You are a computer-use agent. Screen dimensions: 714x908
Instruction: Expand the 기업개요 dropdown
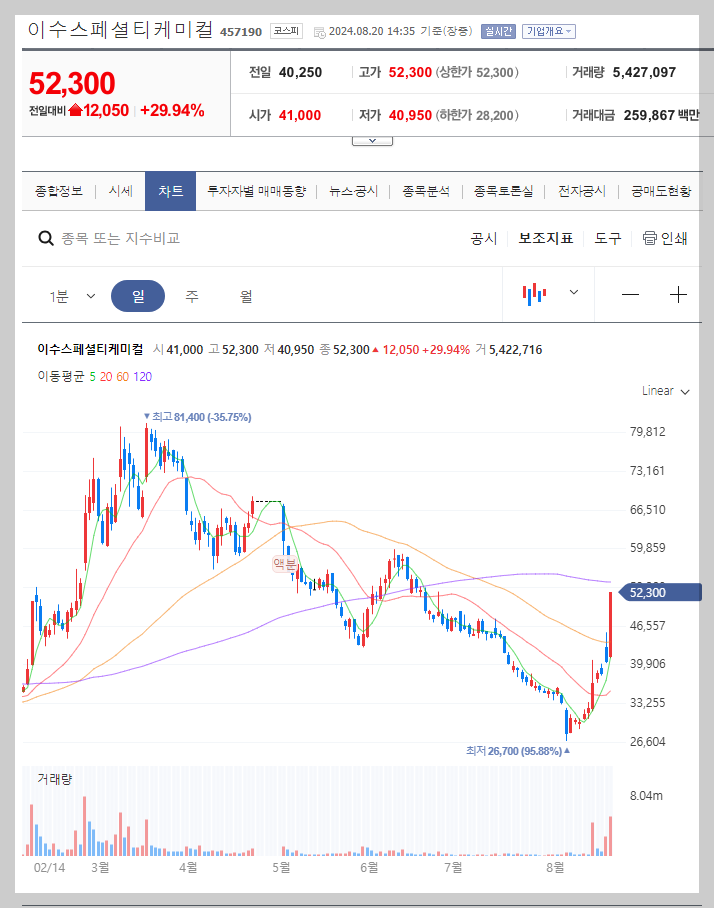(547, 31)
